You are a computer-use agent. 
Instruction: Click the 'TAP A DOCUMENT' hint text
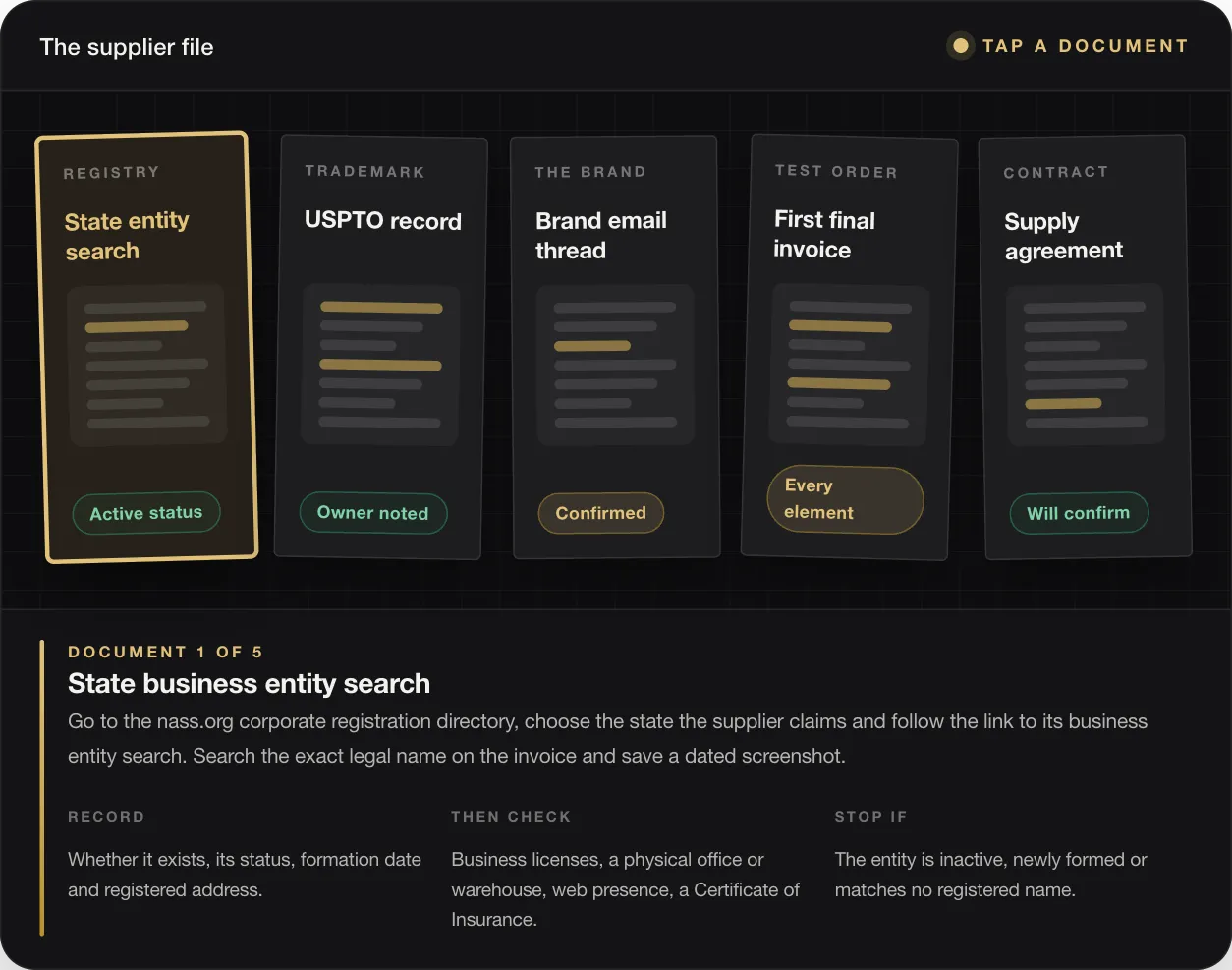click(x=1085, y=46)
